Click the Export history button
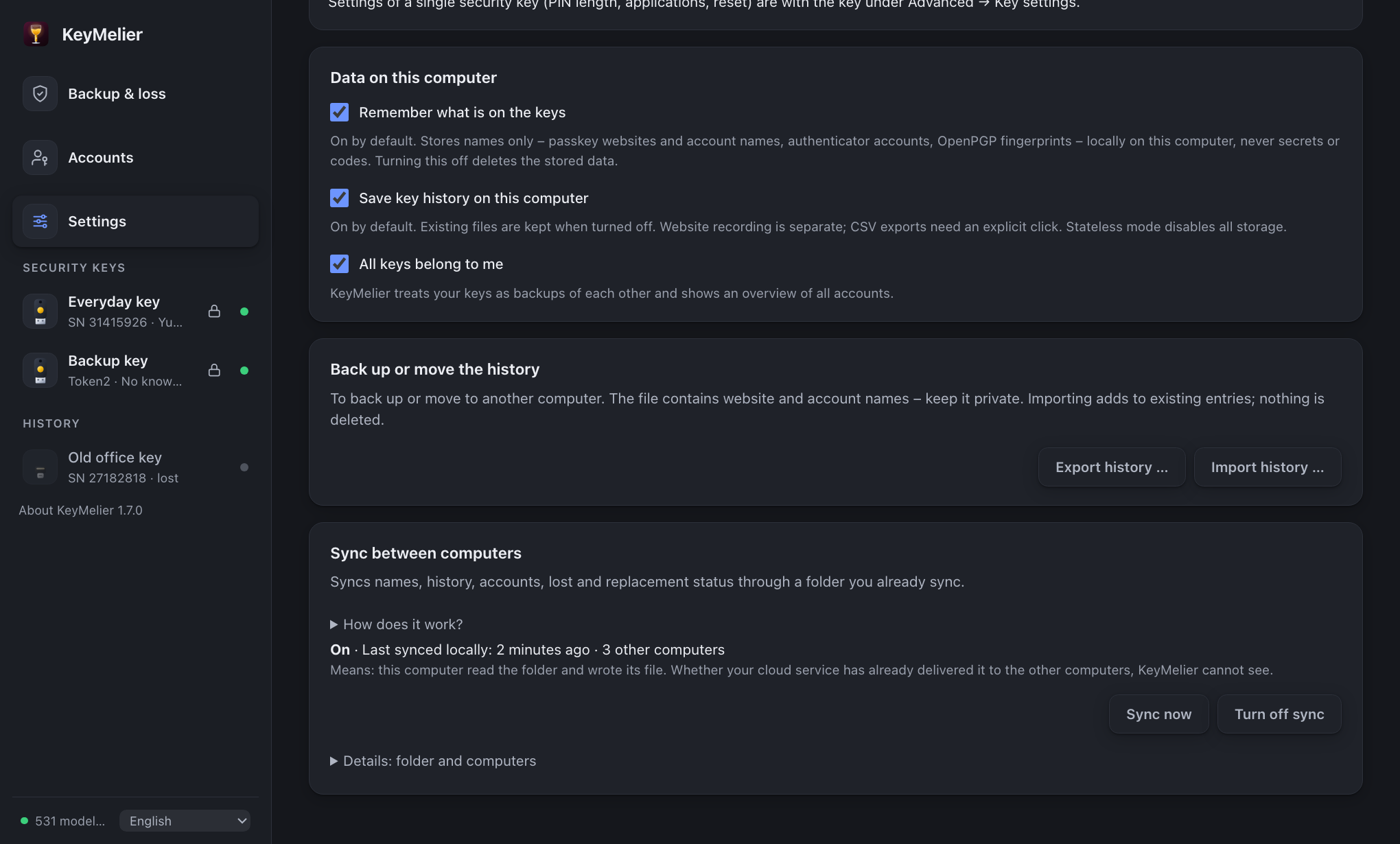 click(x=1112, y=467)
